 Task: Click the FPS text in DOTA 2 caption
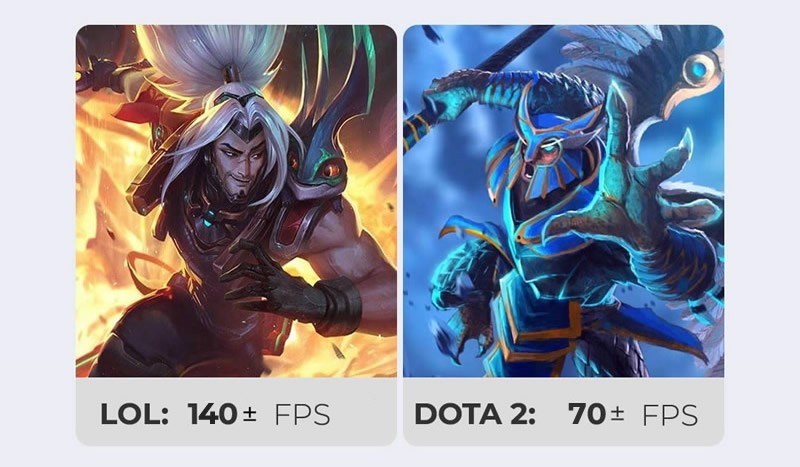[670, 414]
